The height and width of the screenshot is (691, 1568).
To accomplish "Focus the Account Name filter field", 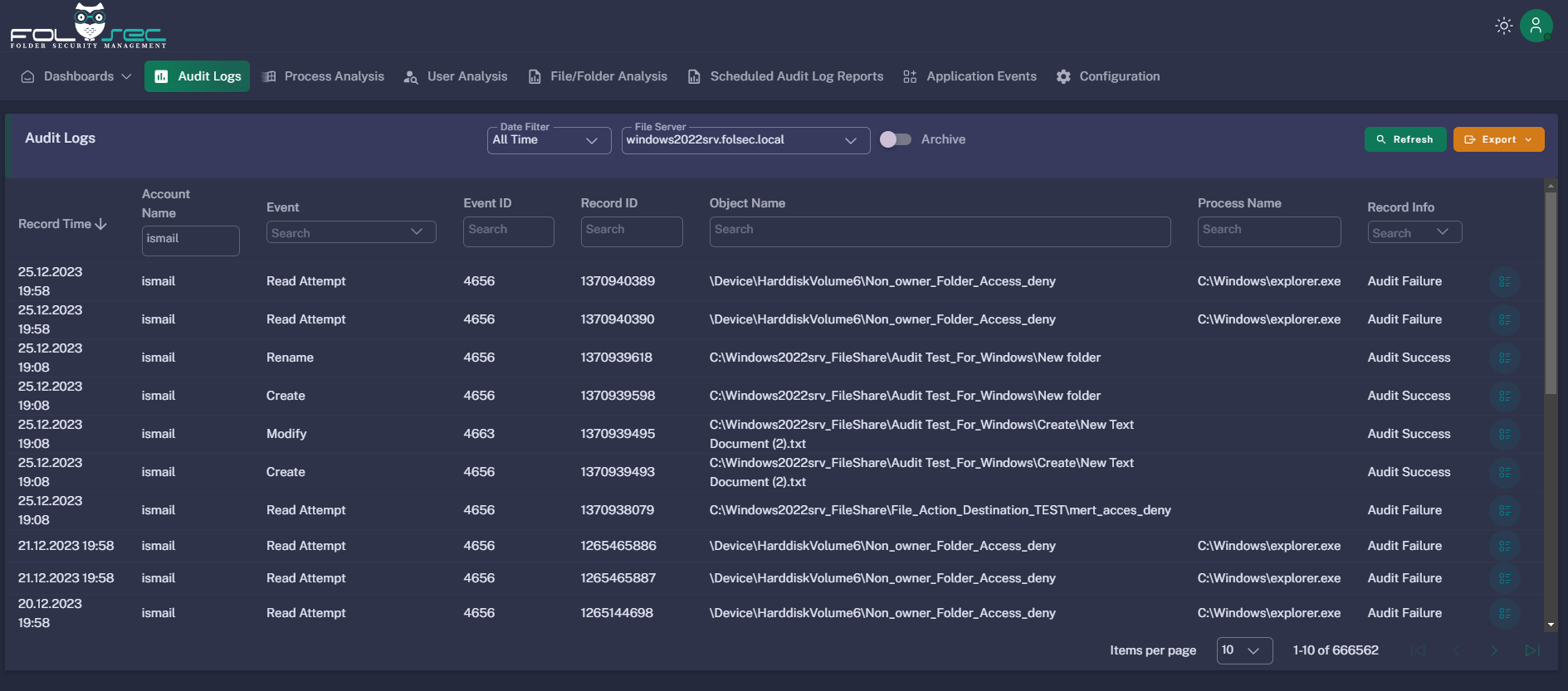I will [191, 241].
